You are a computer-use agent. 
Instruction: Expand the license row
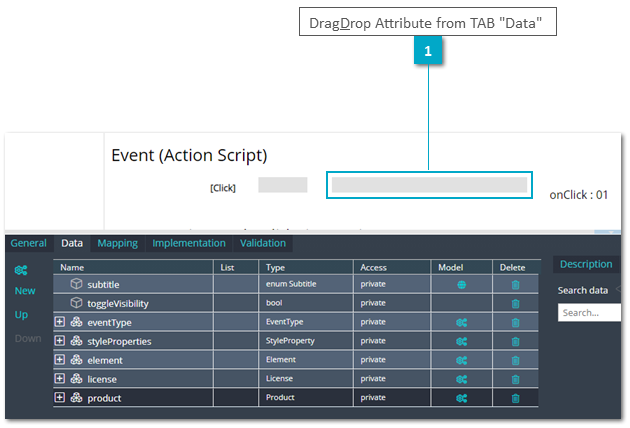(x=59, y=378)
